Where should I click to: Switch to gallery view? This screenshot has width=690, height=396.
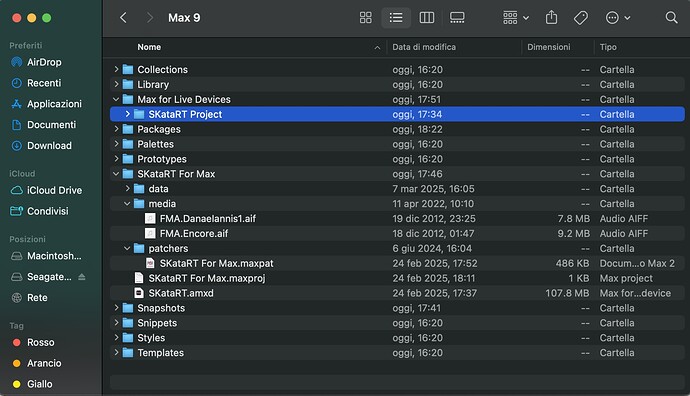(457, 18)
